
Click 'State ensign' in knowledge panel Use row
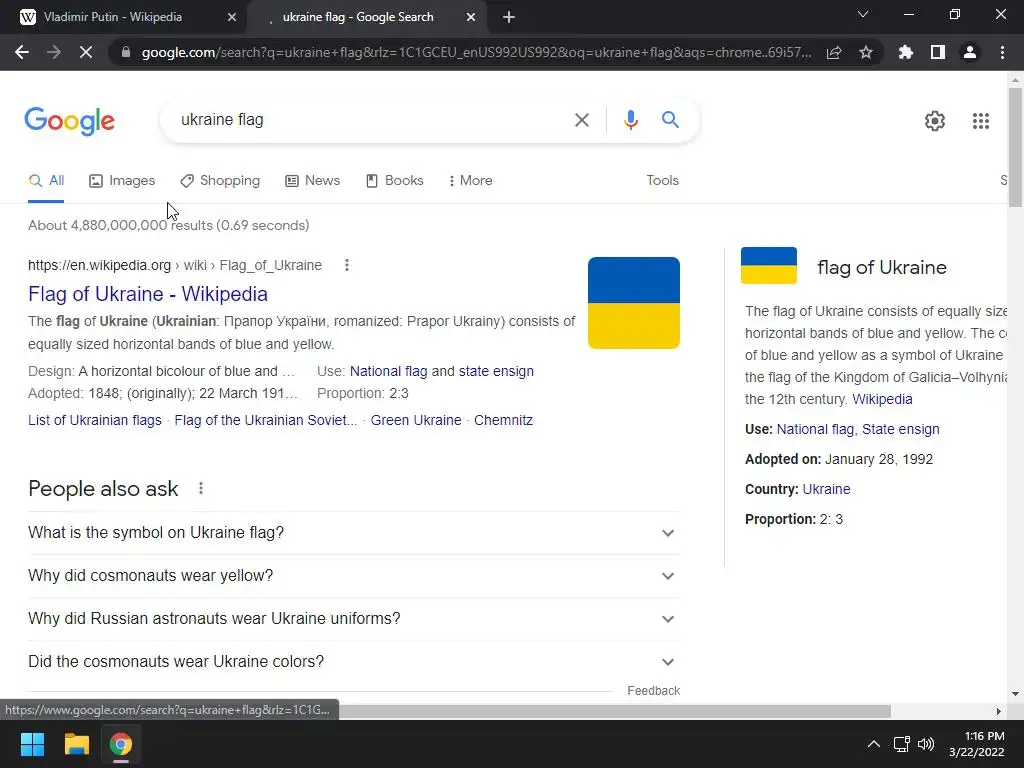tap(901, 430)
